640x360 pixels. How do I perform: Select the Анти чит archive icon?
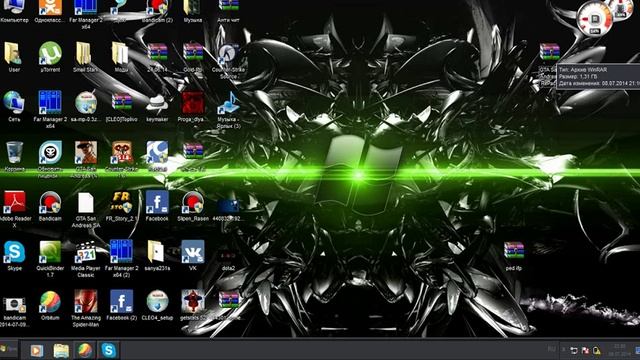pos(229,7)
